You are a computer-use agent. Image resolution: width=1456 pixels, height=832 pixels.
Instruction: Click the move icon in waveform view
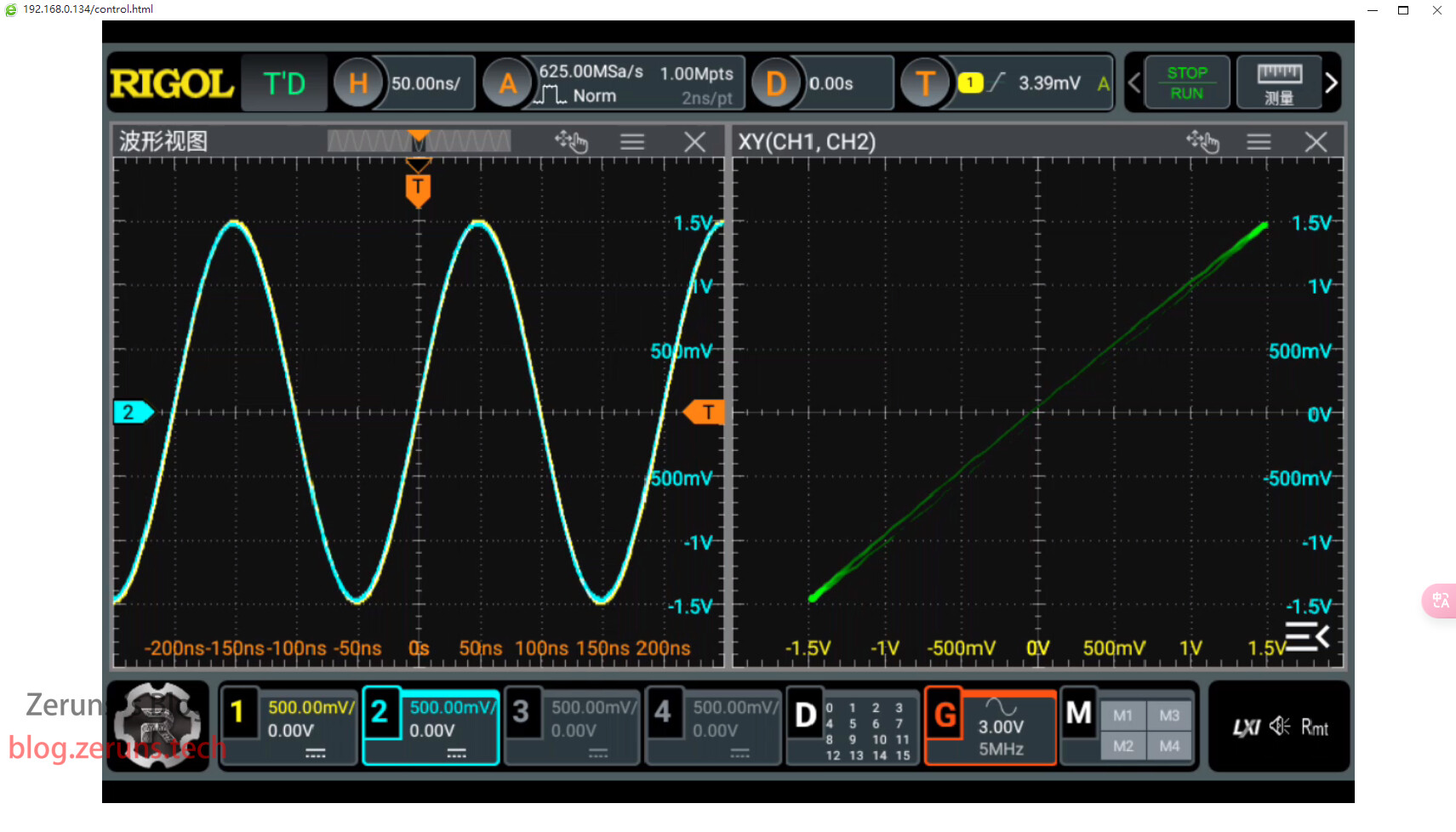pyautogui.click(x=571, y=141)
